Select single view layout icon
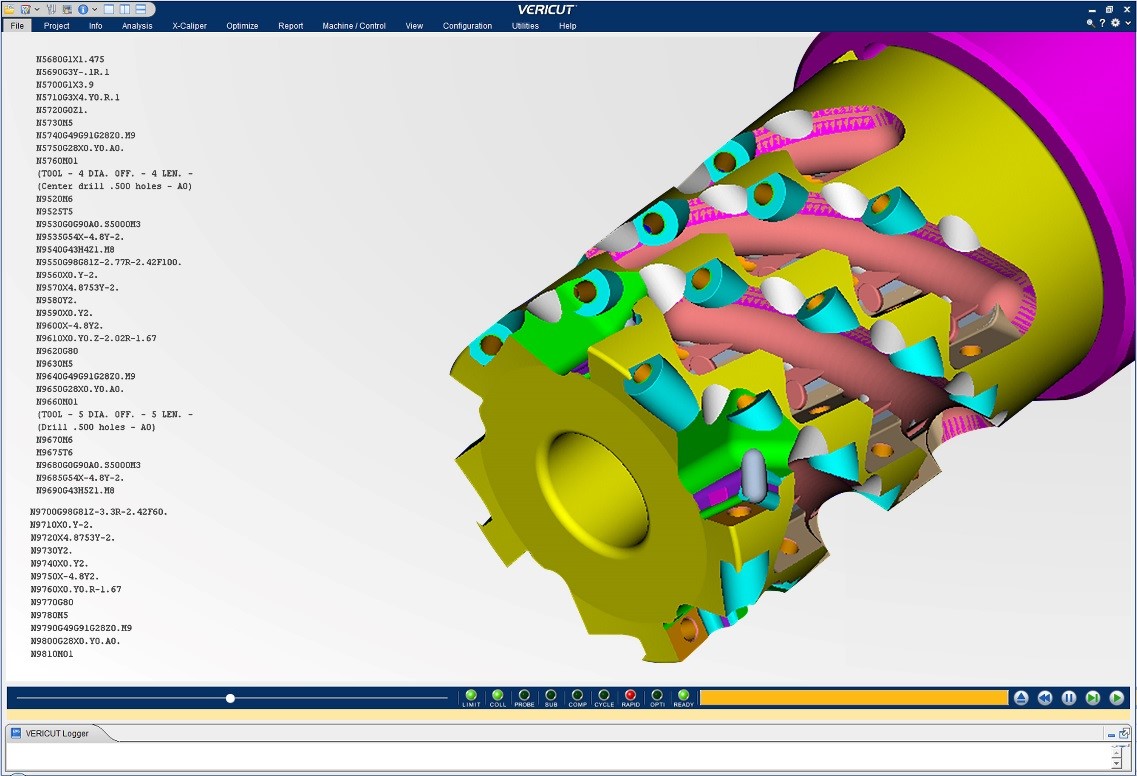Image resolution: width=1137 pixels, height=776 pixels. point(109,9)
